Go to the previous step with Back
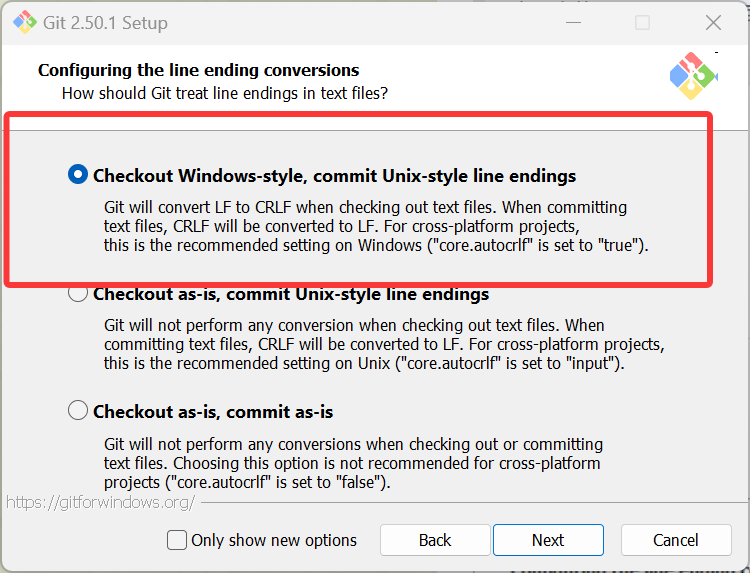The width and height of the screenshot is (750, 573). tap(435, 540)
